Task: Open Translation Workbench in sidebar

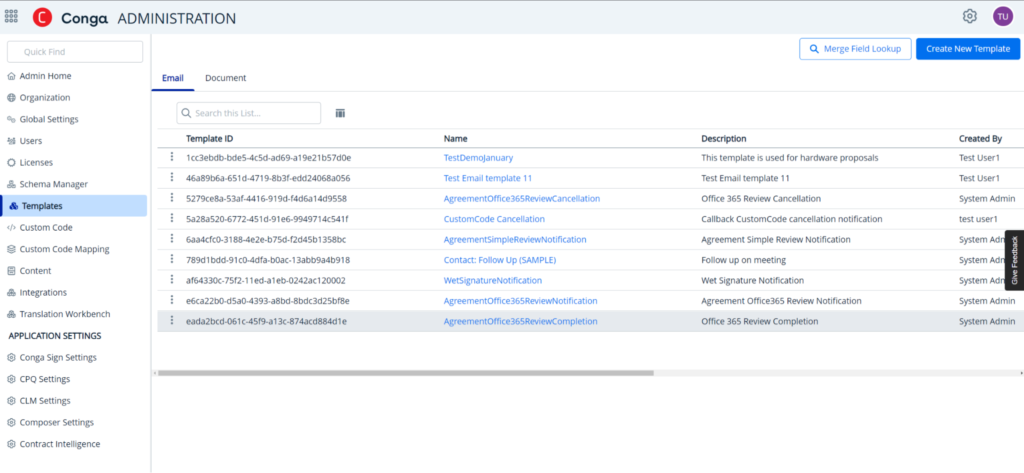Action: [65, 314]
